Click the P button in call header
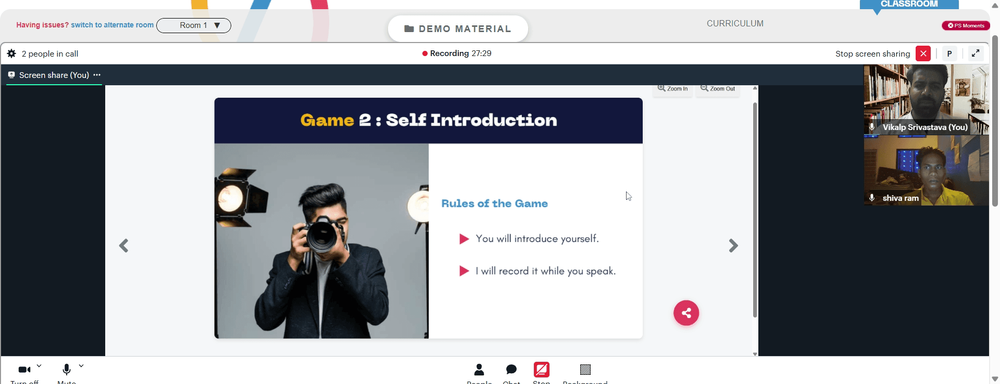Screen dimensions: 1000x384 tap(949, 54)
